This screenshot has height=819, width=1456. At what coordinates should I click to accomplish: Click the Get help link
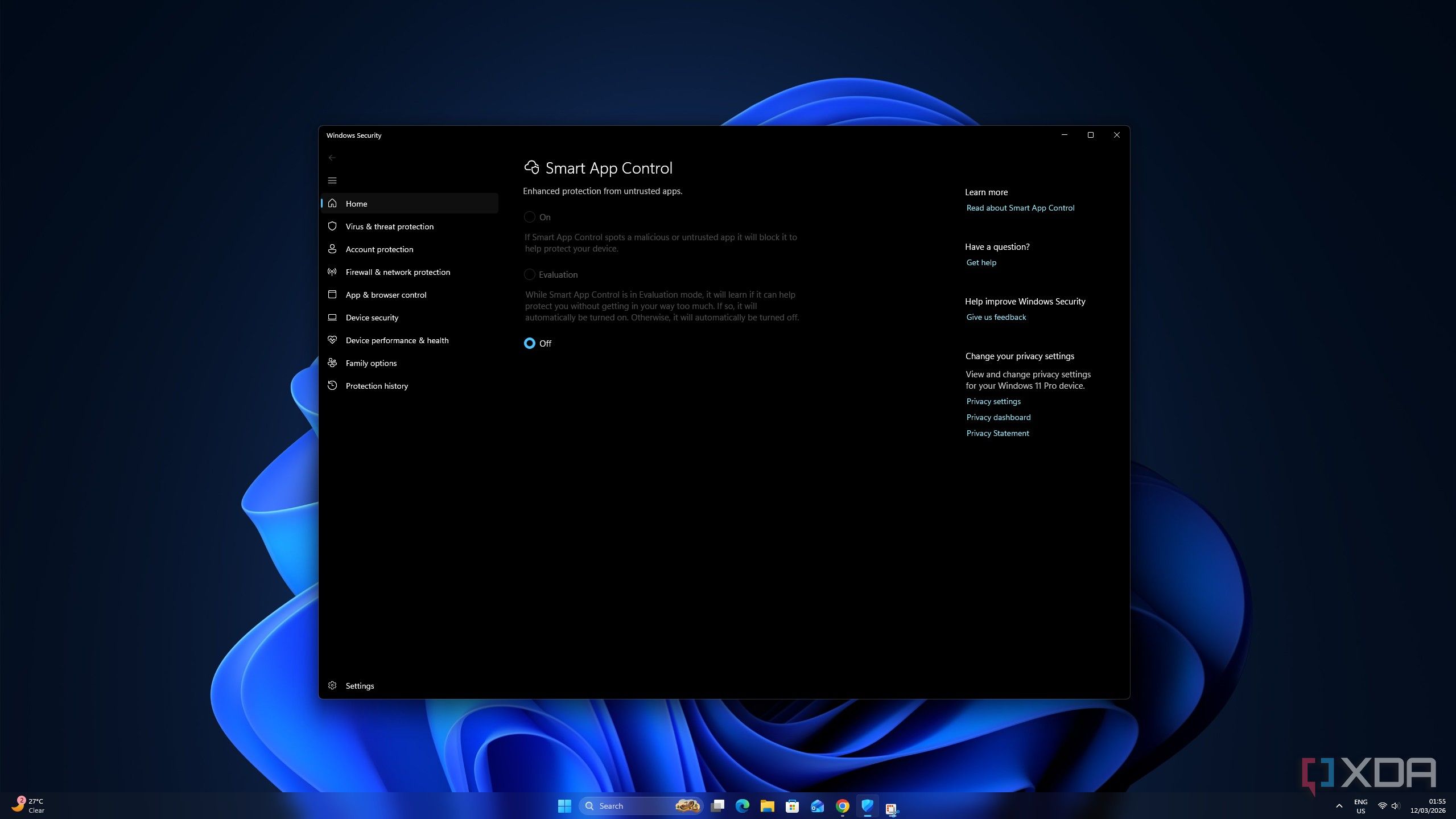pos(981,262)
